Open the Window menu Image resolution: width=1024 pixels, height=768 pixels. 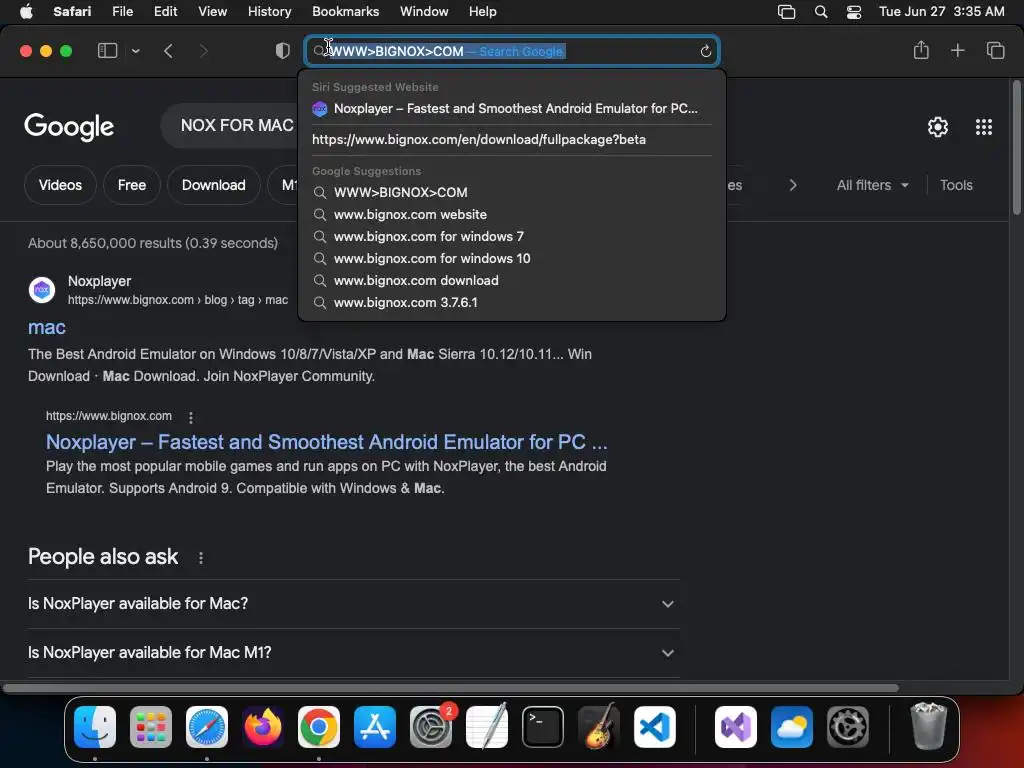(424, 11)
